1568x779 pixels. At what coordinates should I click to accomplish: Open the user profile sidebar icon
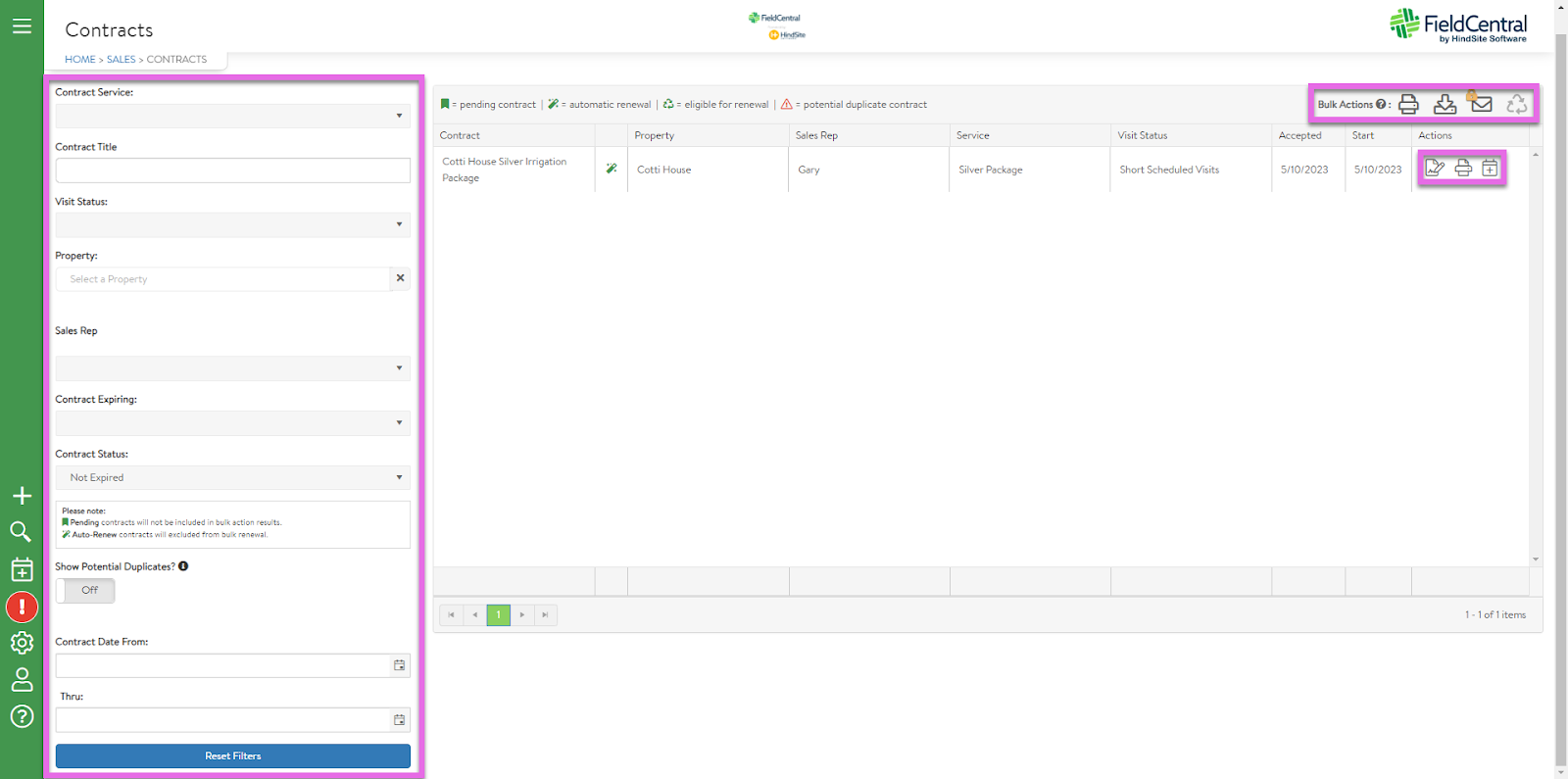pyautogui.click(x=22, y=680)
